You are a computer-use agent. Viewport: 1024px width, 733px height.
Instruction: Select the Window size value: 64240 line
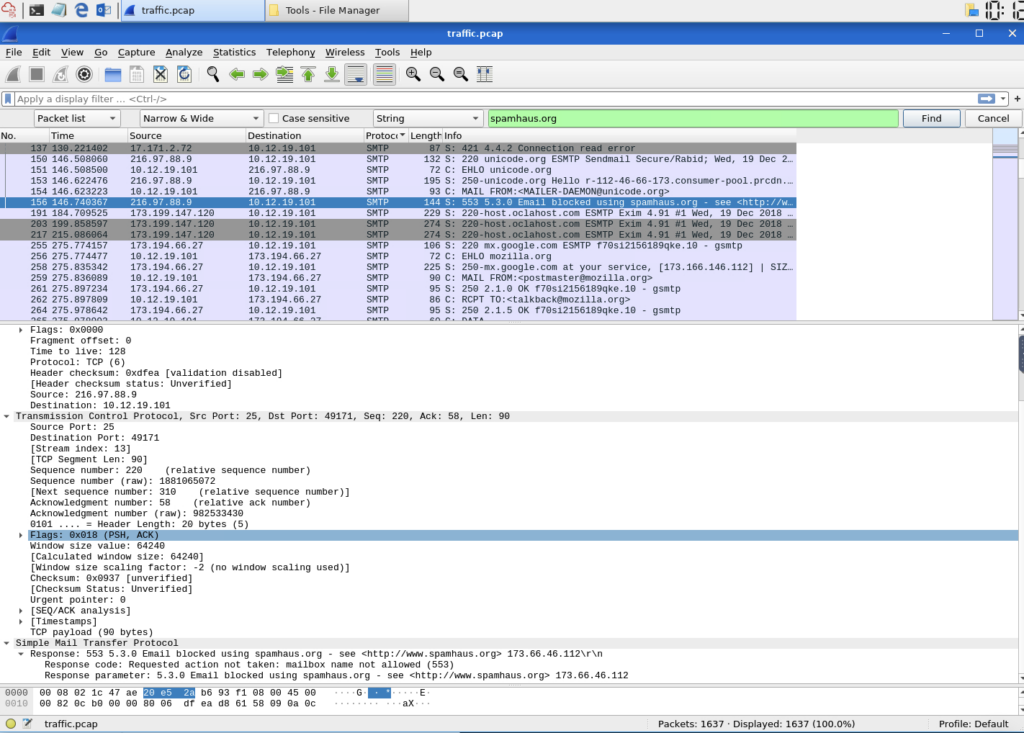tap(97, 546)
